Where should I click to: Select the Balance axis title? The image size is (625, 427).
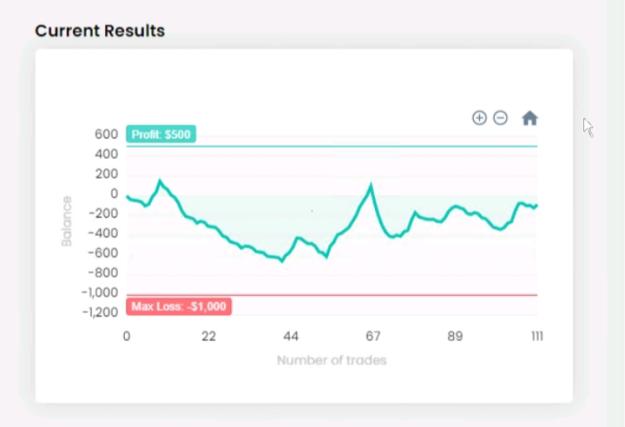pyautogui.click(x=67, y=221)
